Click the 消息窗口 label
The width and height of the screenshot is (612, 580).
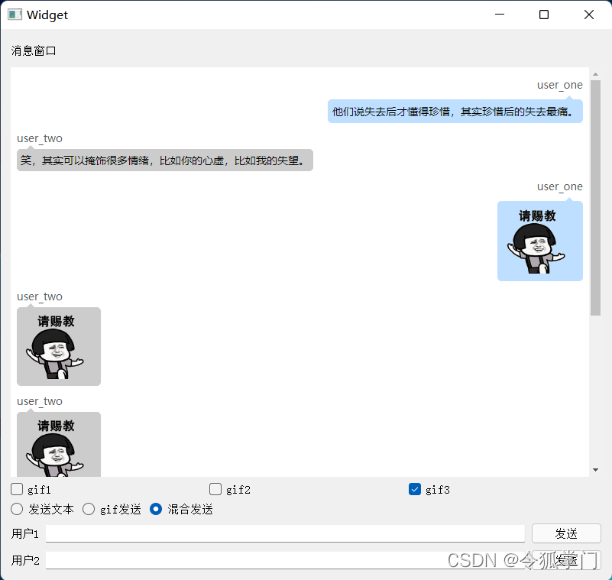pyautogui.click(x=34, y=51)
